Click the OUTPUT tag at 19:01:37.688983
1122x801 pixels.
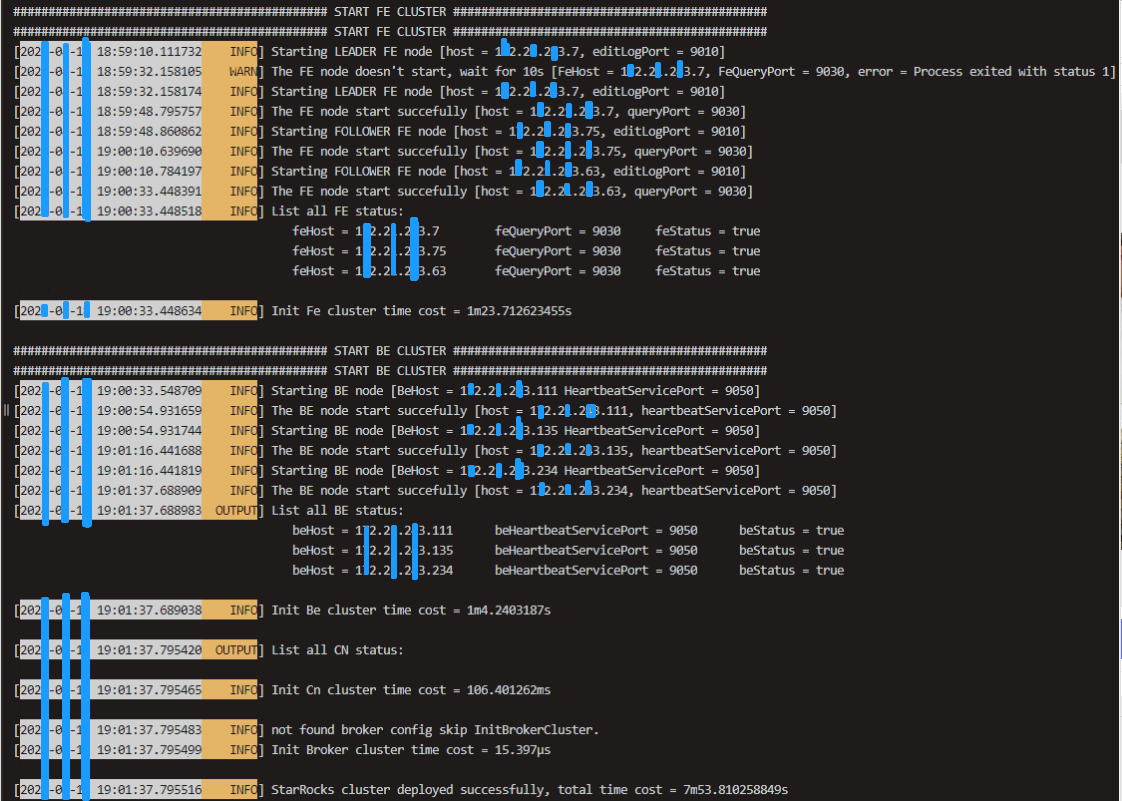click(236, 511)
